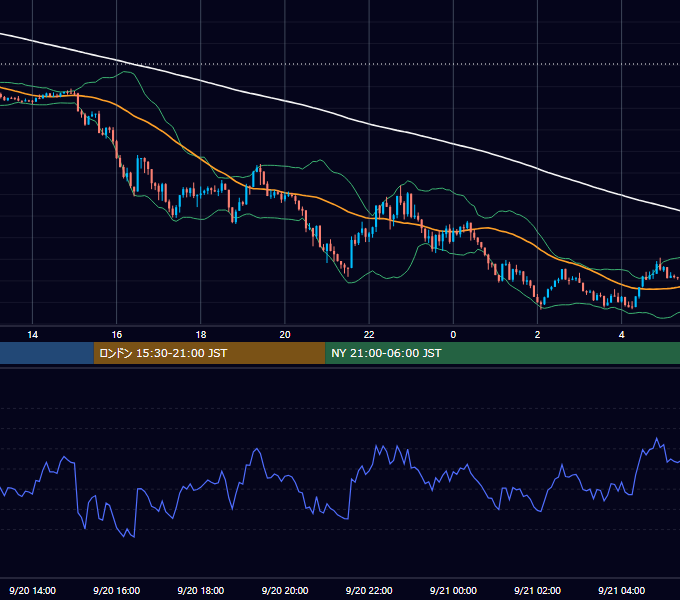Click the 9/20 22:00 label on oscillator axis
Image resolution: width=680 pixels, height=600 pixels.
coord(369,590)
